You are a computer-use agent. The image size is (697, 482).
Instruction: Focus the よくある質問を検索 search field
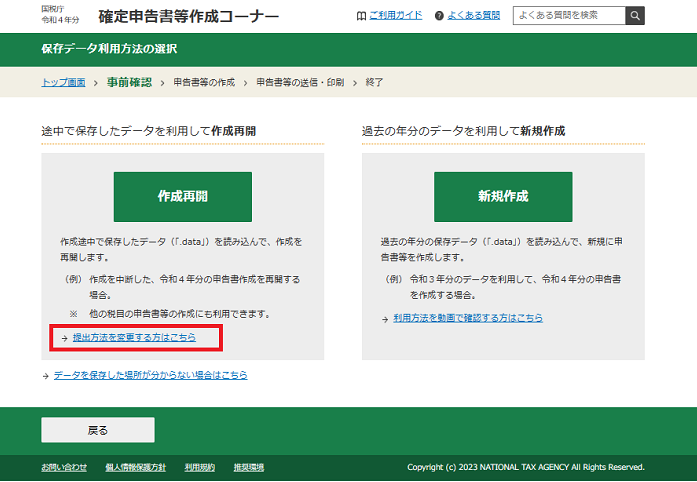(568, 16)
